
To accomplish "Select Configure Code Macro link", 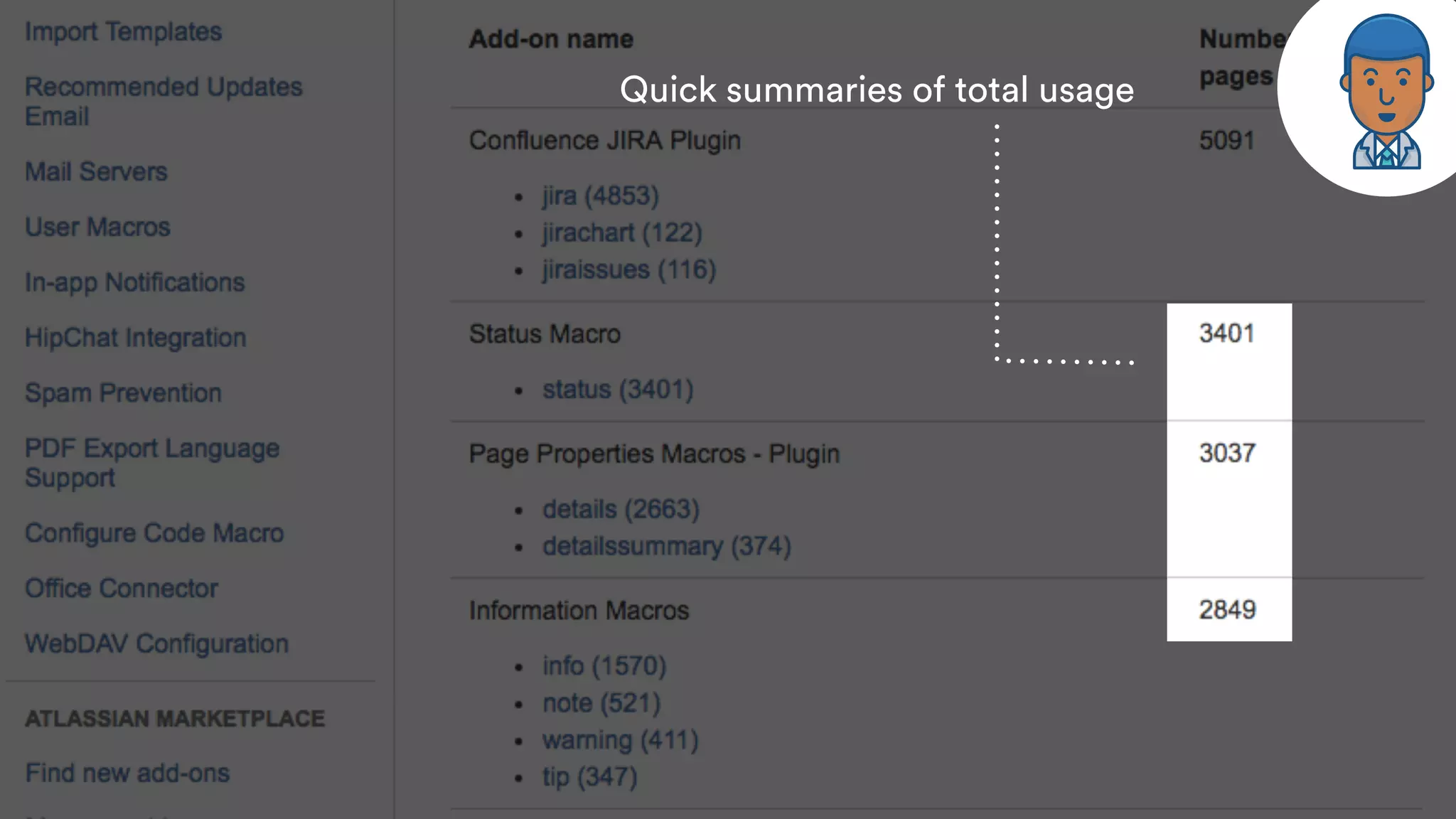I will pos(154,533).
